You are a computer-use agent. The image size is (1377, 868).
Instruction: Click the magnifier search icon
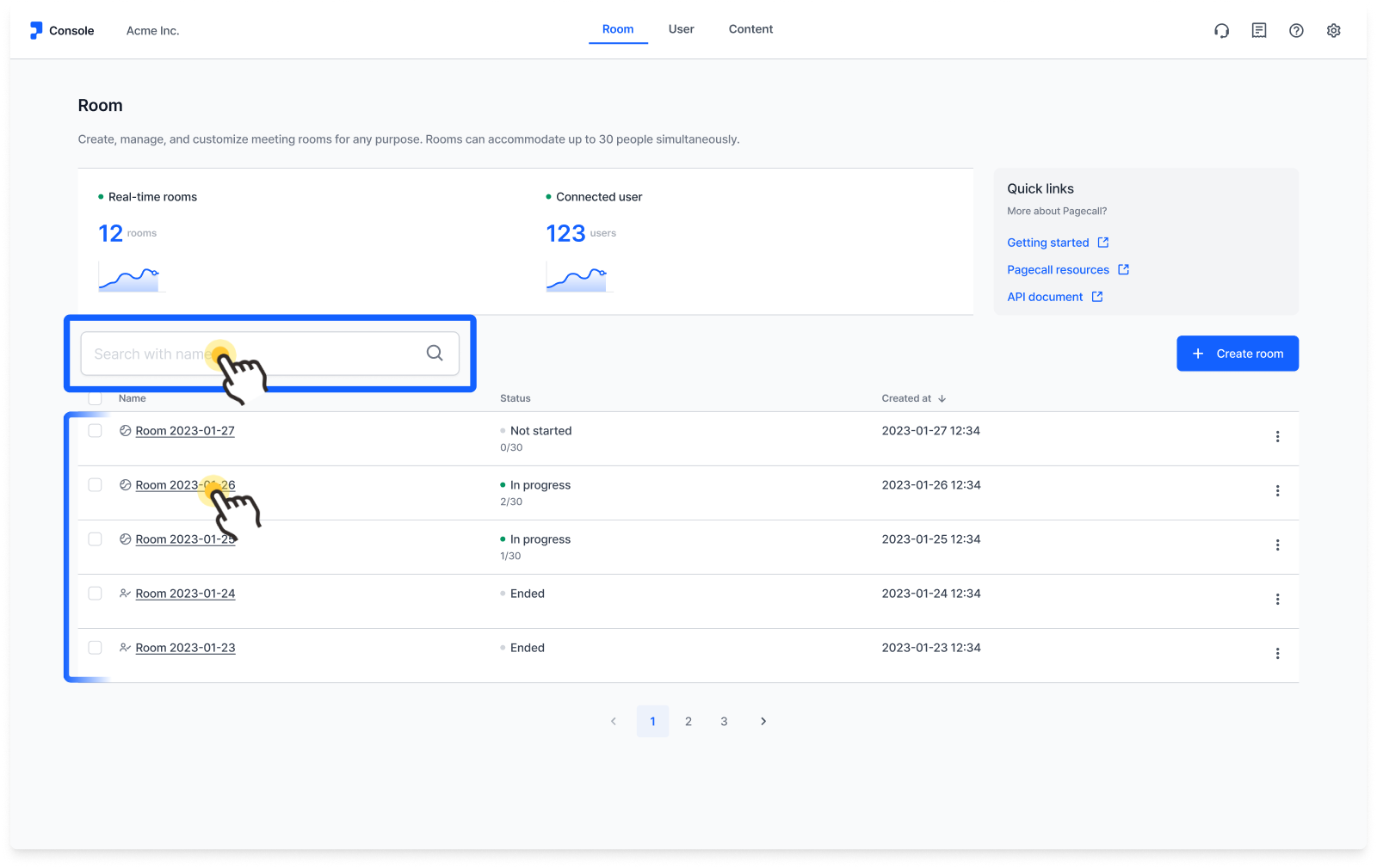[x=435, y=353]
